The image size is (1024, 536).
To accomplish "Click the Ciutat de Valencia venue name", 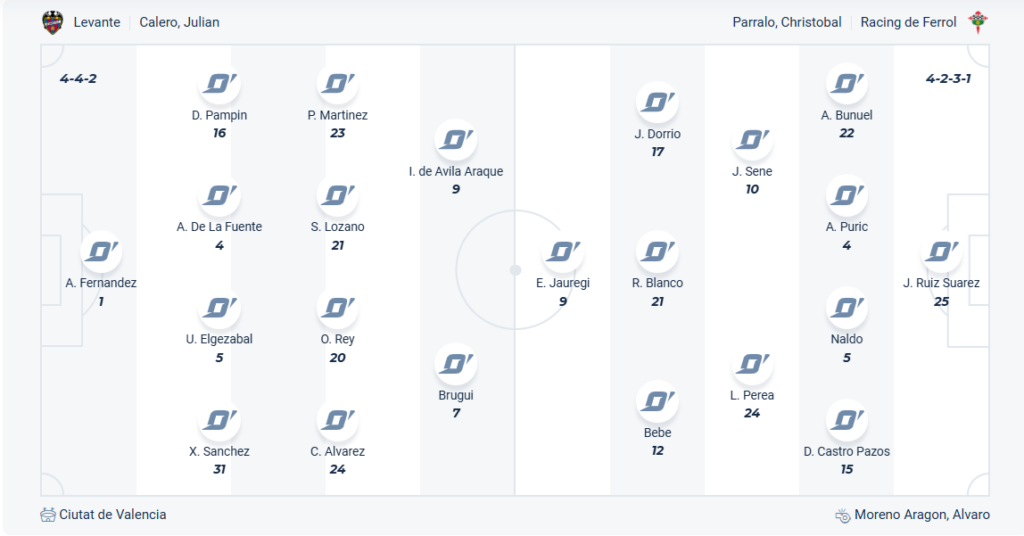I will pyautogui.click(x=113, y=515).
